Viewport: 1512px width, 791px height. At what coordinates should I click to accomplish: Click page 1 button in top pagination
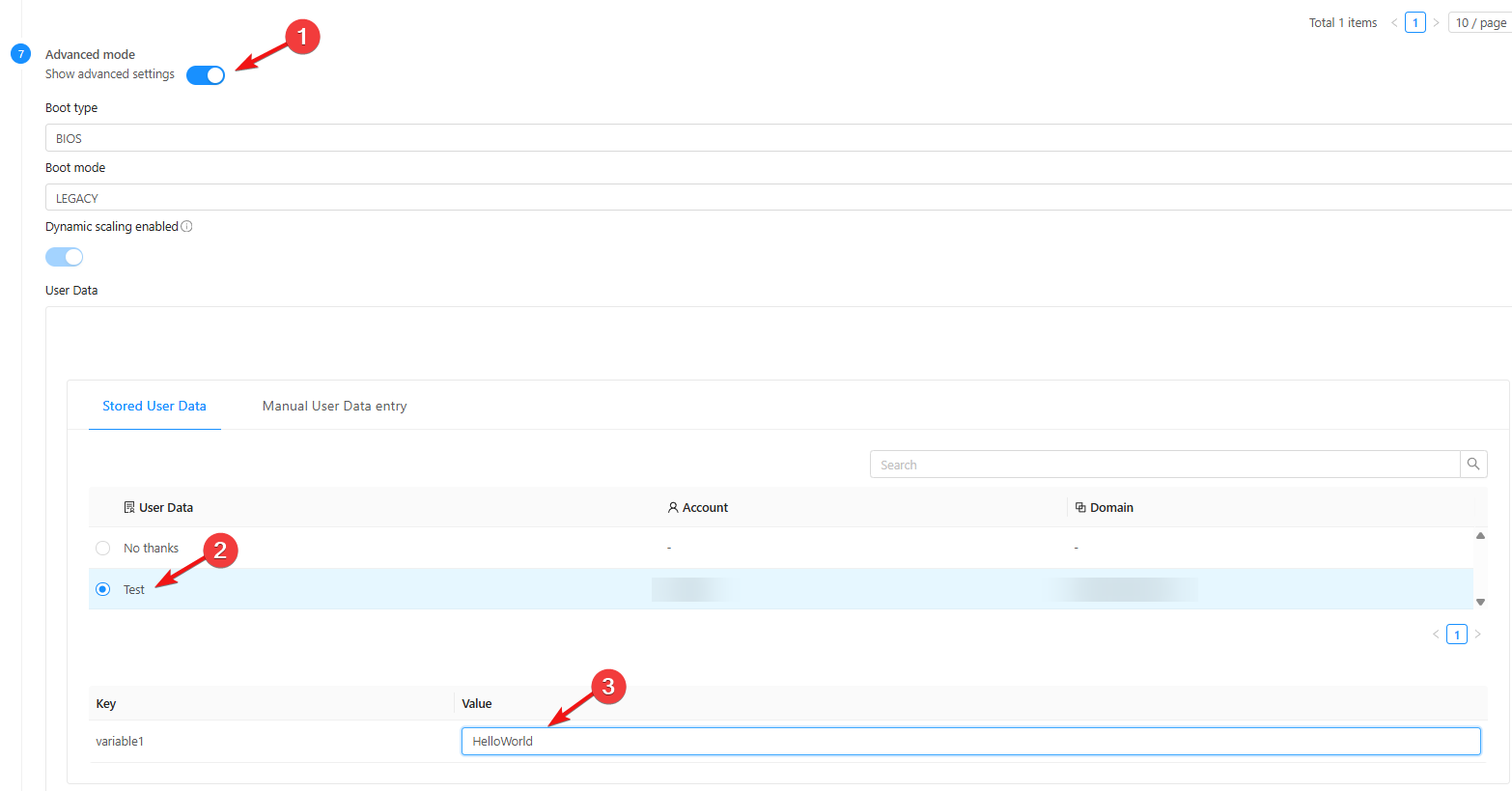1415,23
